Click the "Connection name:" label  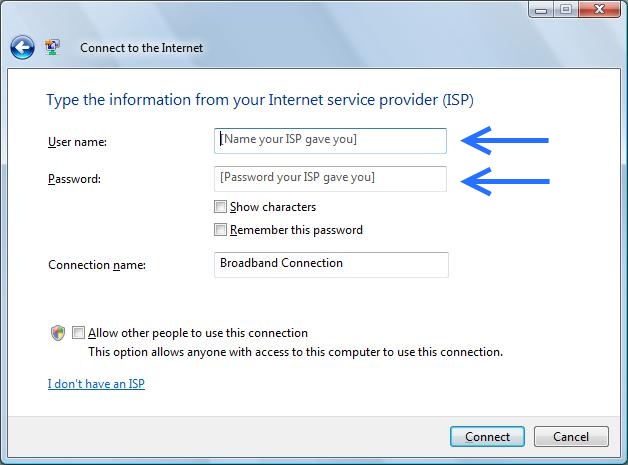point(97,265)
